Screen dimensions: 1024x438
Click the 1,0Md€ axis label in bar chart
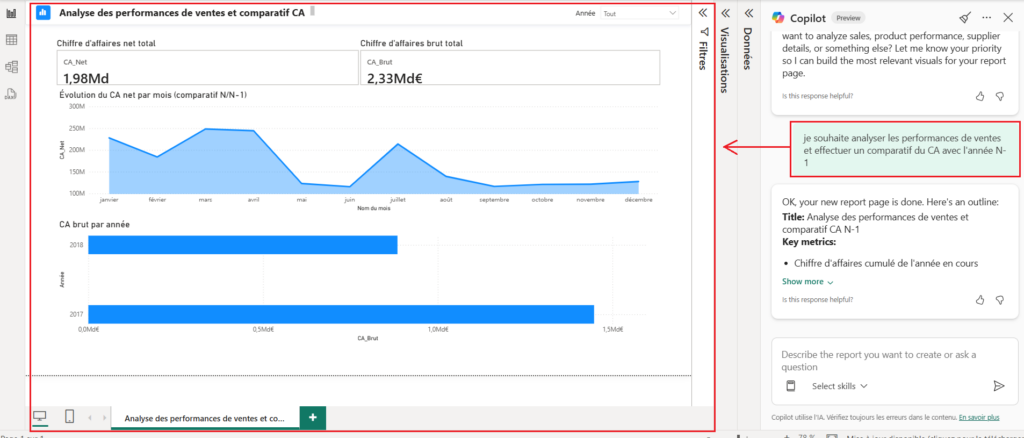(438, 330)
